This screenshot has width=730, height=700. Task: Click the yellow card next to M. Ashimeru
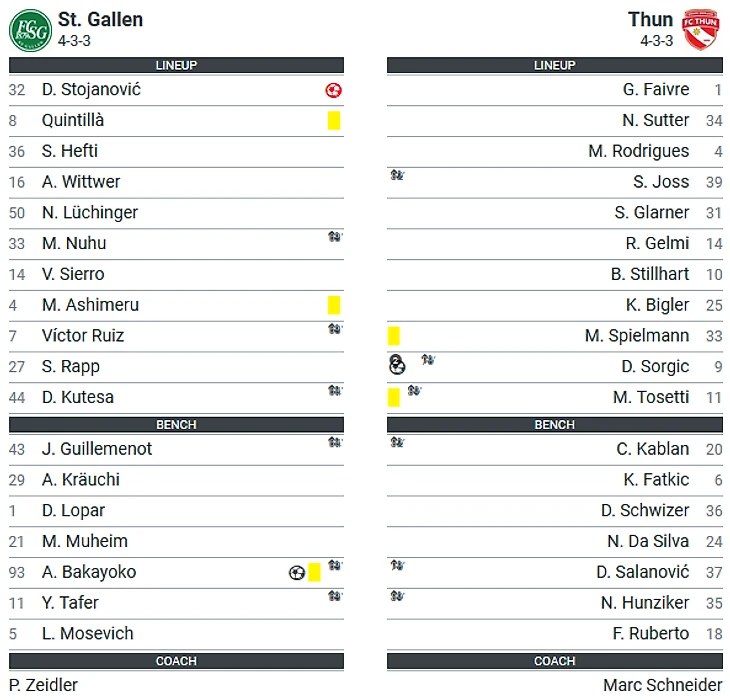click(x=334, y=305)
